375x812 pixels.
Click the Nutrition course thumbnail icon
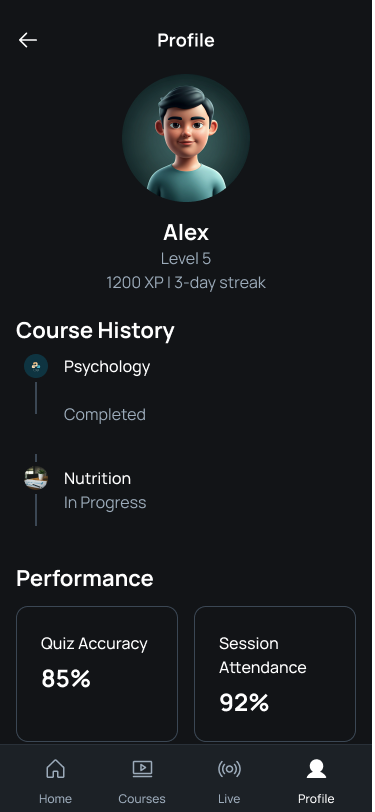pos(36,478)
